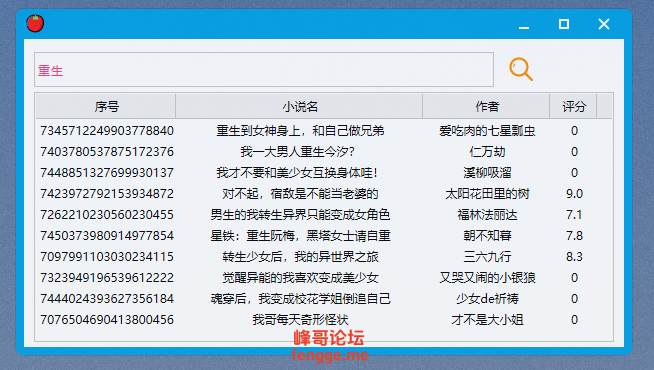Select novel 男生的我转生异界只能变成女角色
Screen dimensions: 654x370
300,215
